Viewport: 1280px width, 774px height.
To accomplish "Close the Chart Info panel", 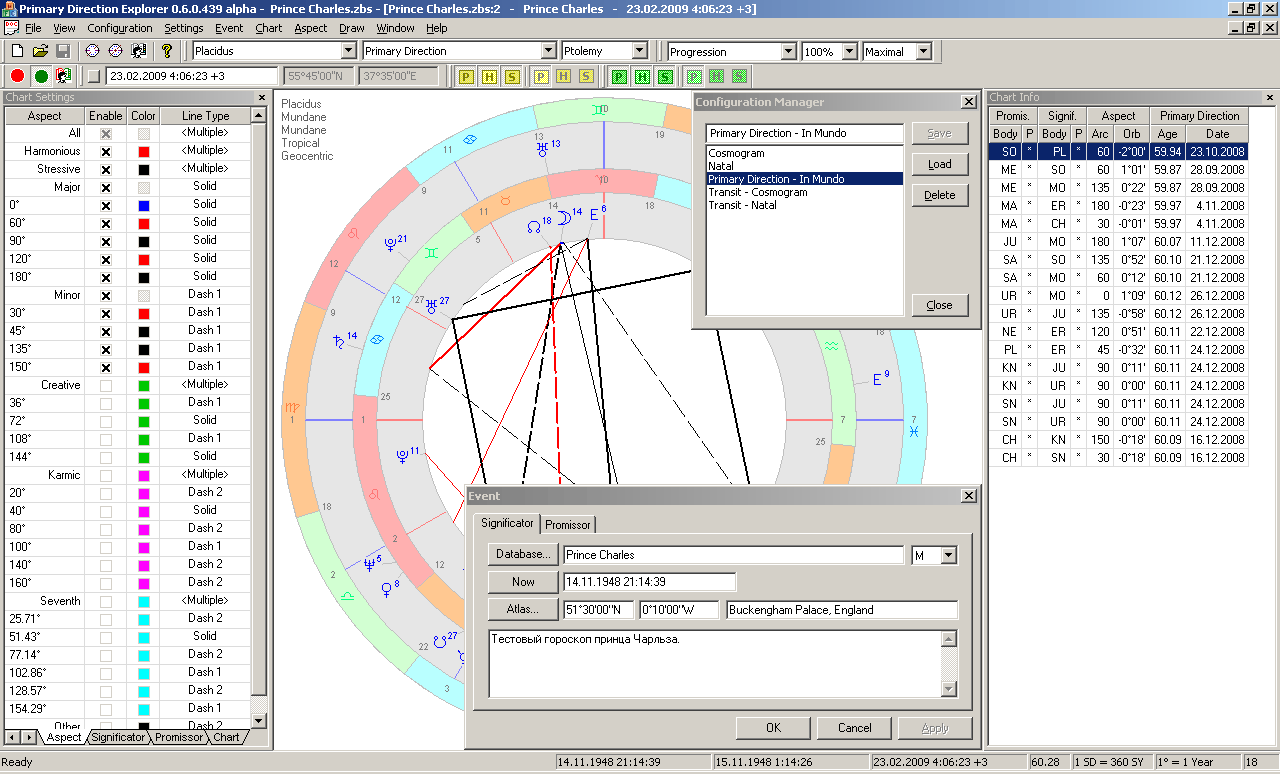I will [1270, 98].
